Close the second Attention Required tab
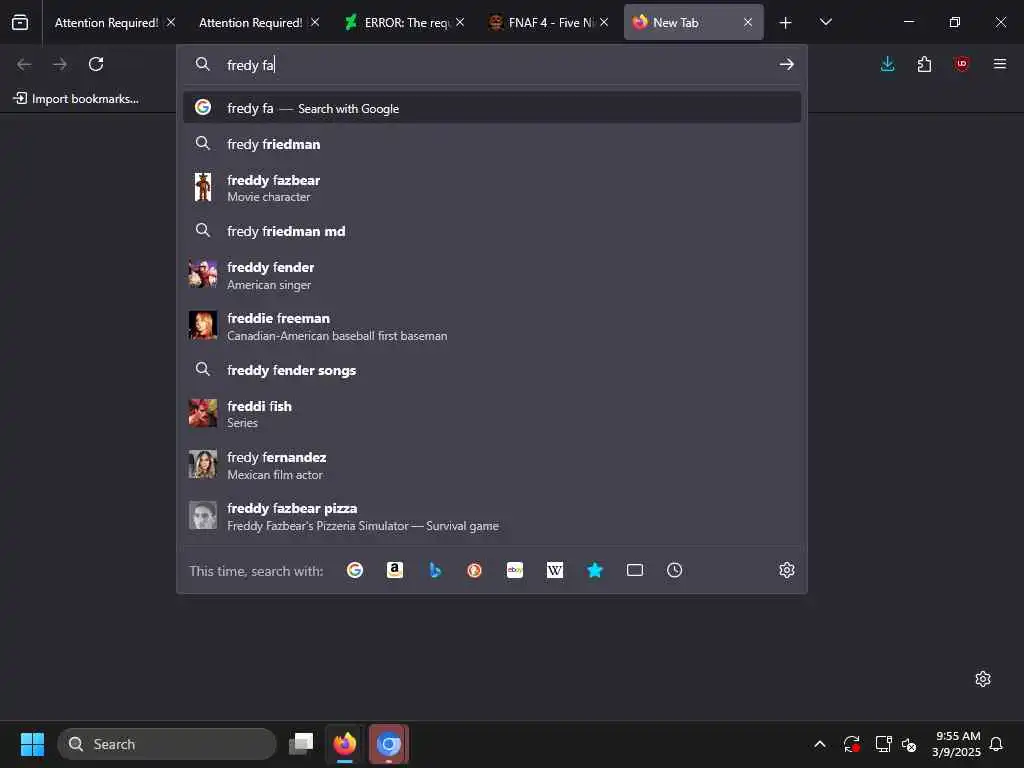This screenshot has height=768, width=1024. (x=315, y=23)
